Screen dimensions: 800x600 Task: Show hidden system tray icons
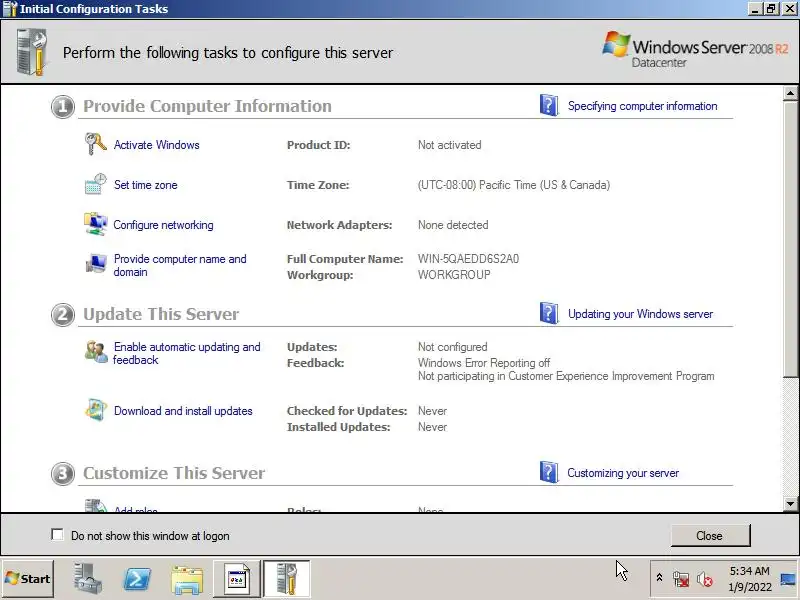pos(659,578)
